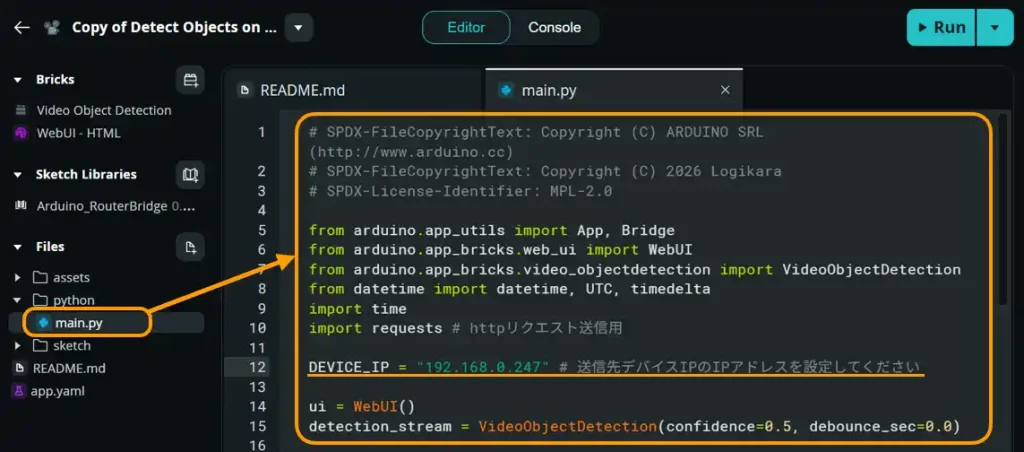Select the WebUI - HTML brick
The image size is (1024, 452).
tap(78, 133)
